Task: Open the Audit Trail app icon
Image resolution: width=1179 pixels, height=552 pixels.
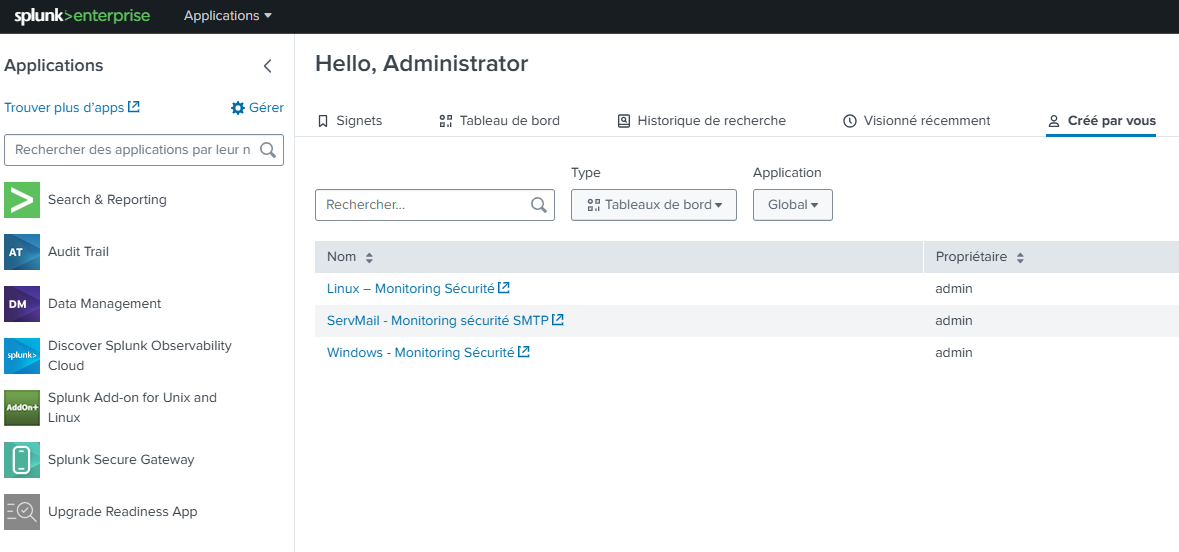Action: click(22, 252)
